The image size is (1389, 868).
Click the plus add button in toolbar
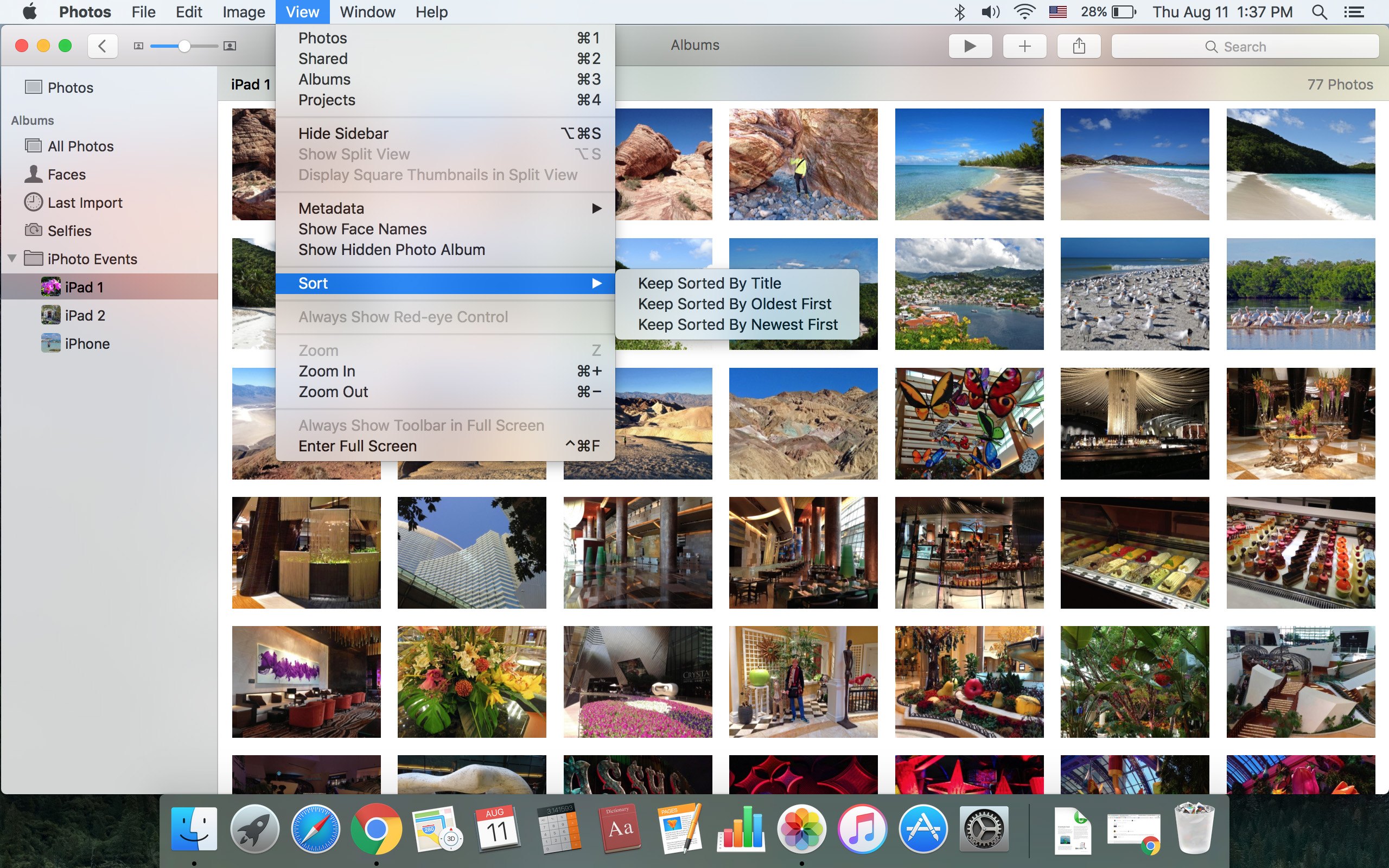(x=1024, y=46)
